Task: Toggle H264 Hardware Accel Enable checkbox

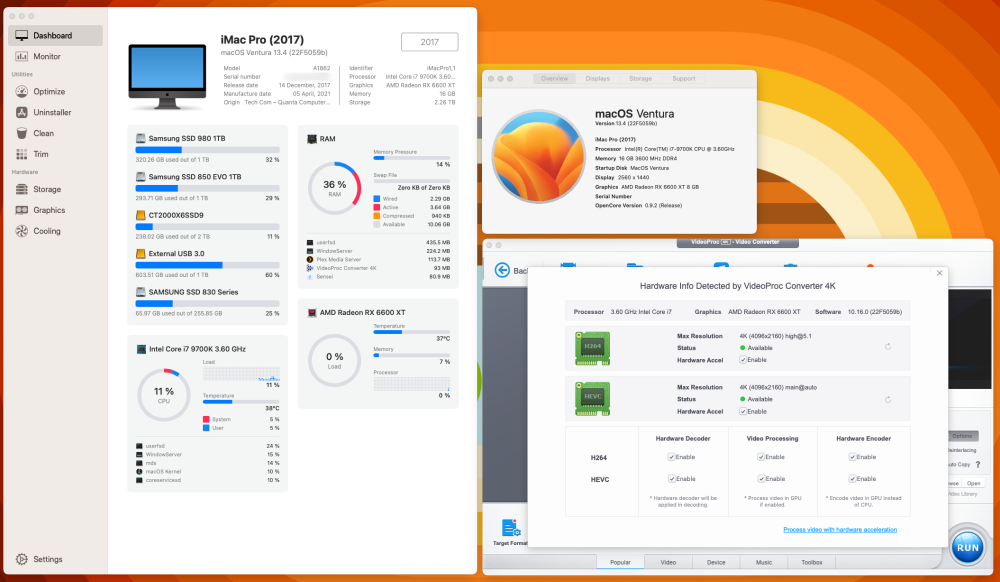Action: (743, 360)
